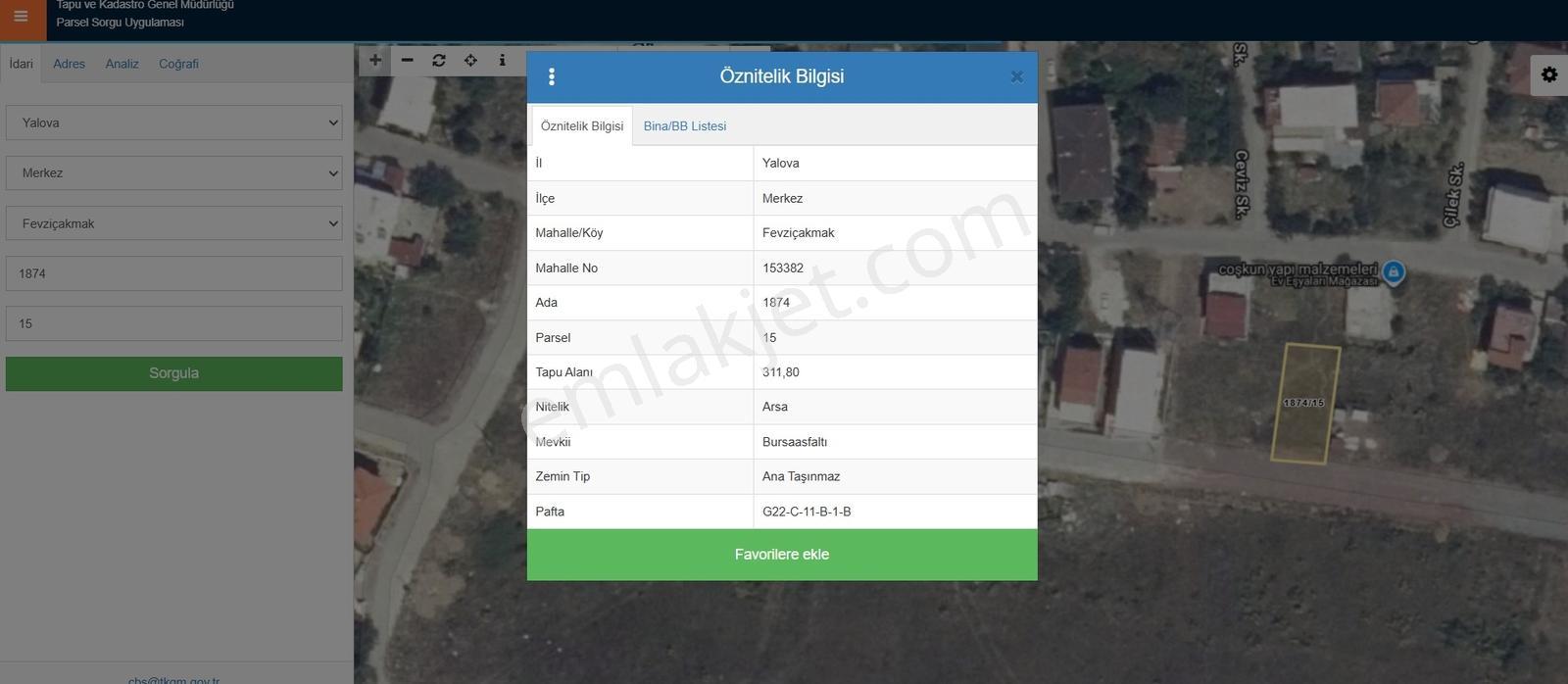Open the Coğrafi tab in the sidebar
The image size is (1568, 684).
178,64
